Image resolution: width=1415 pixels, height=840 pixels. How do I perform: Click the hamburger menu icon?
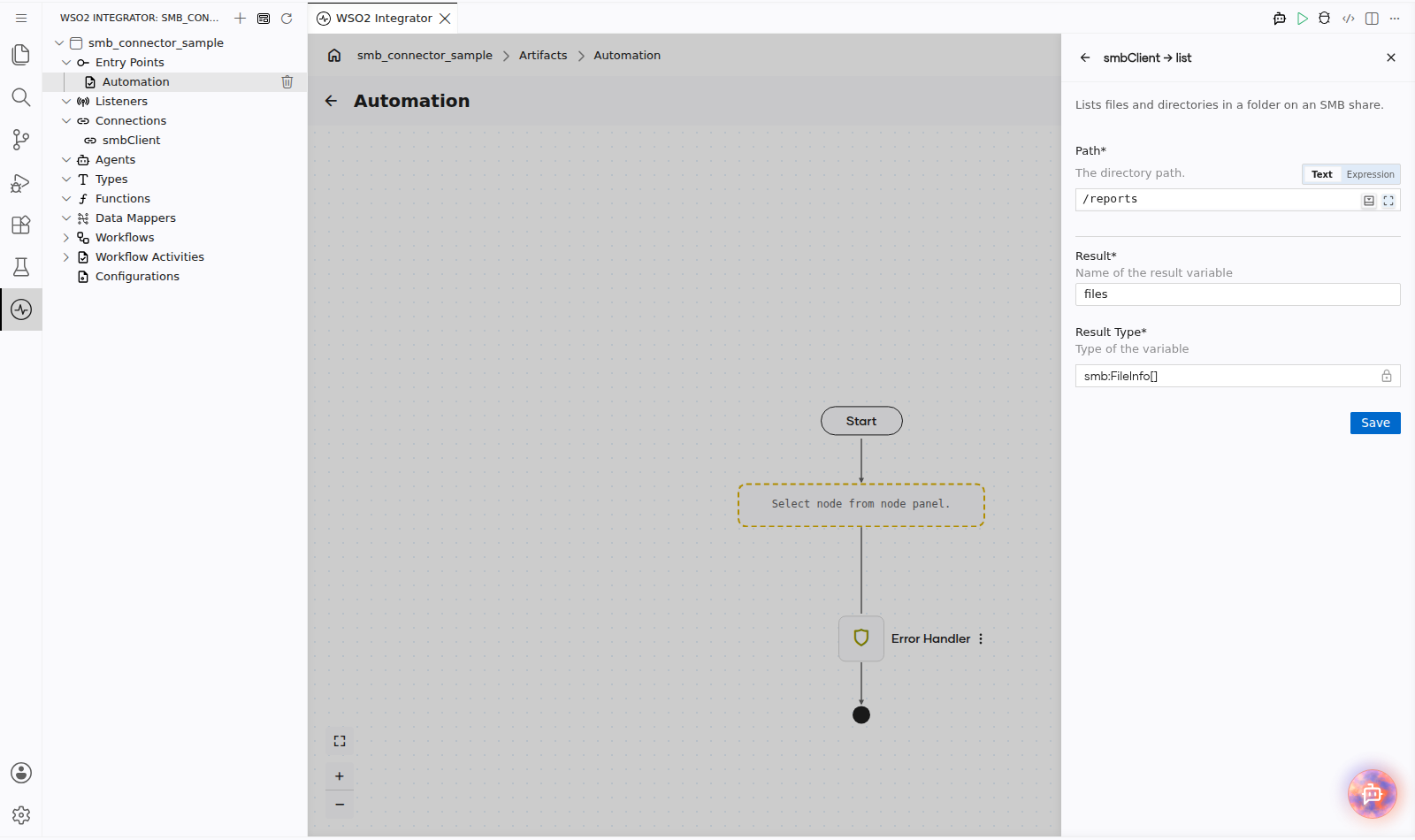coord(21,18)
